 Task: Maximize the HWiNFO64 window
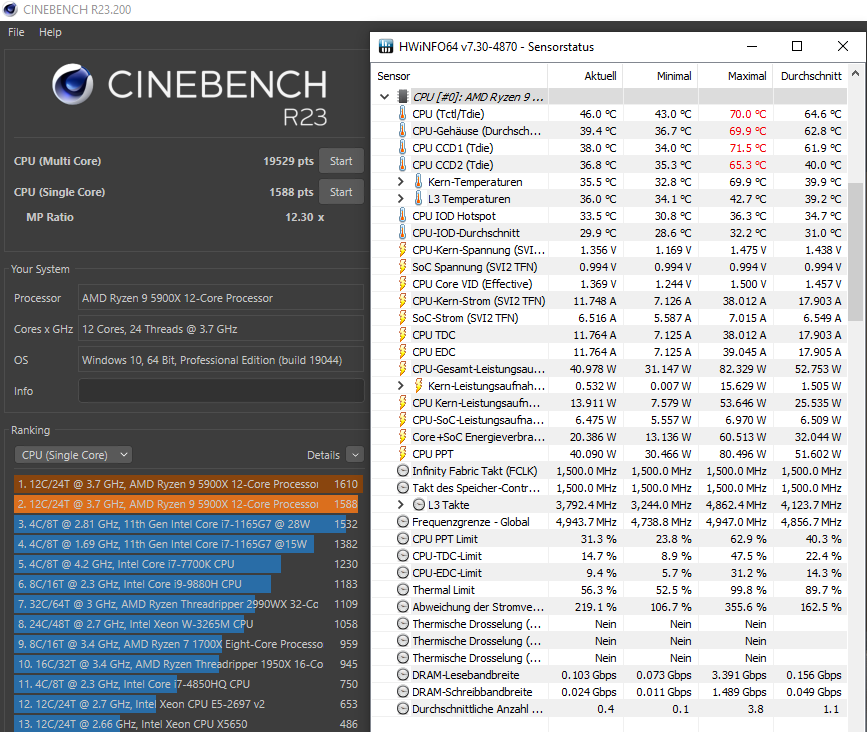tap(797, 46)
